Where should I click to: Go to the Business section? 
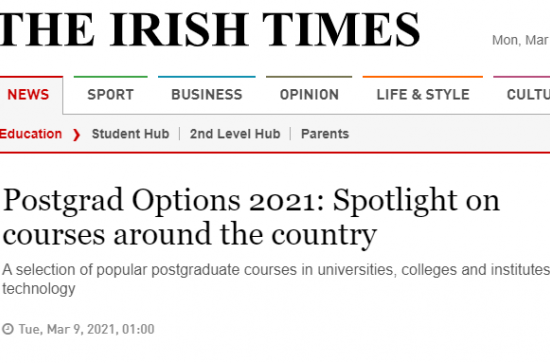click(x=207, y=95)
